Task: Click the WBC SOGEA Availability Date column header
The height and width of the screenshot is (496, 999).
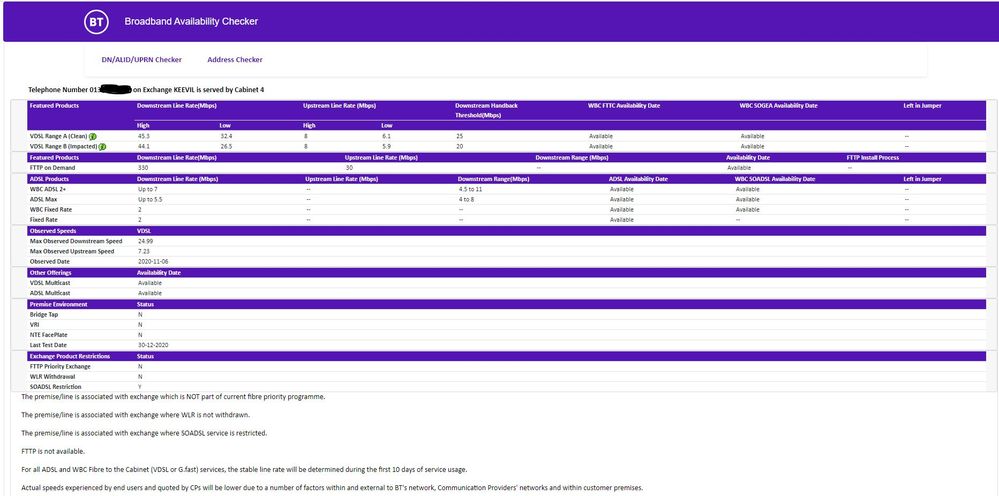Action: (778, 105)
